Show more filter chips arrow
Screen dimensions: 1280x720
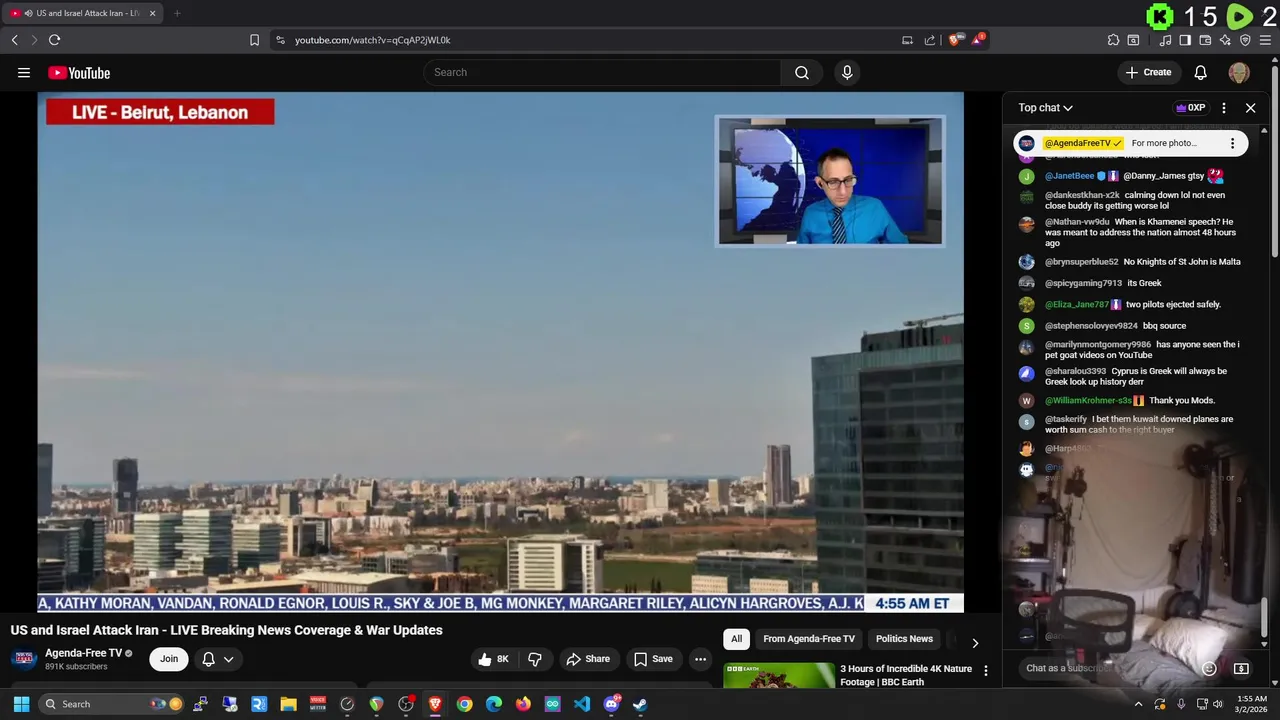tap(975, 643)
